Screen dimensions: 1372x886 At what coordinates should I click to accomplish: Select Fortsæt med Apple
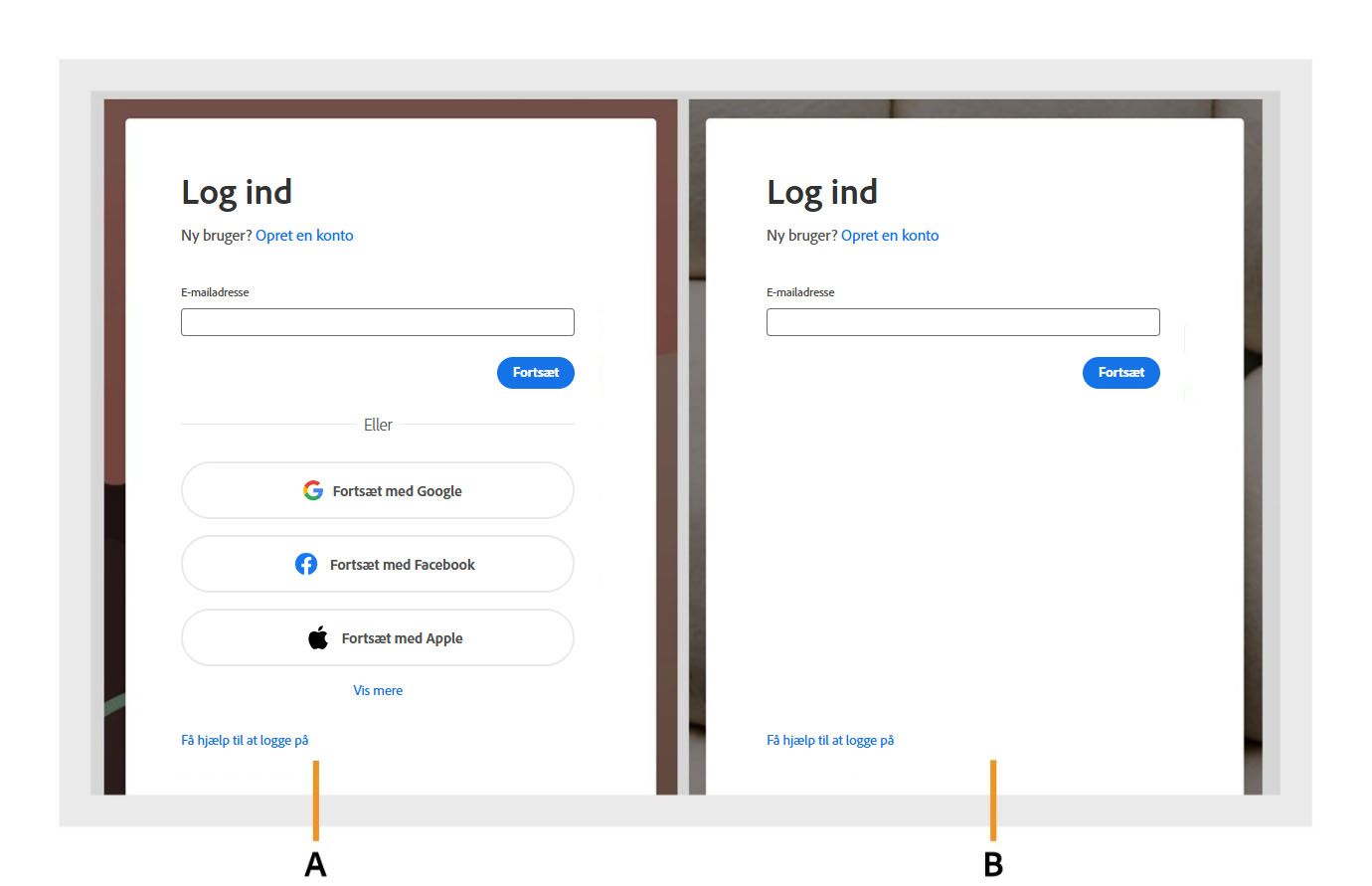[x=378, y=637]
